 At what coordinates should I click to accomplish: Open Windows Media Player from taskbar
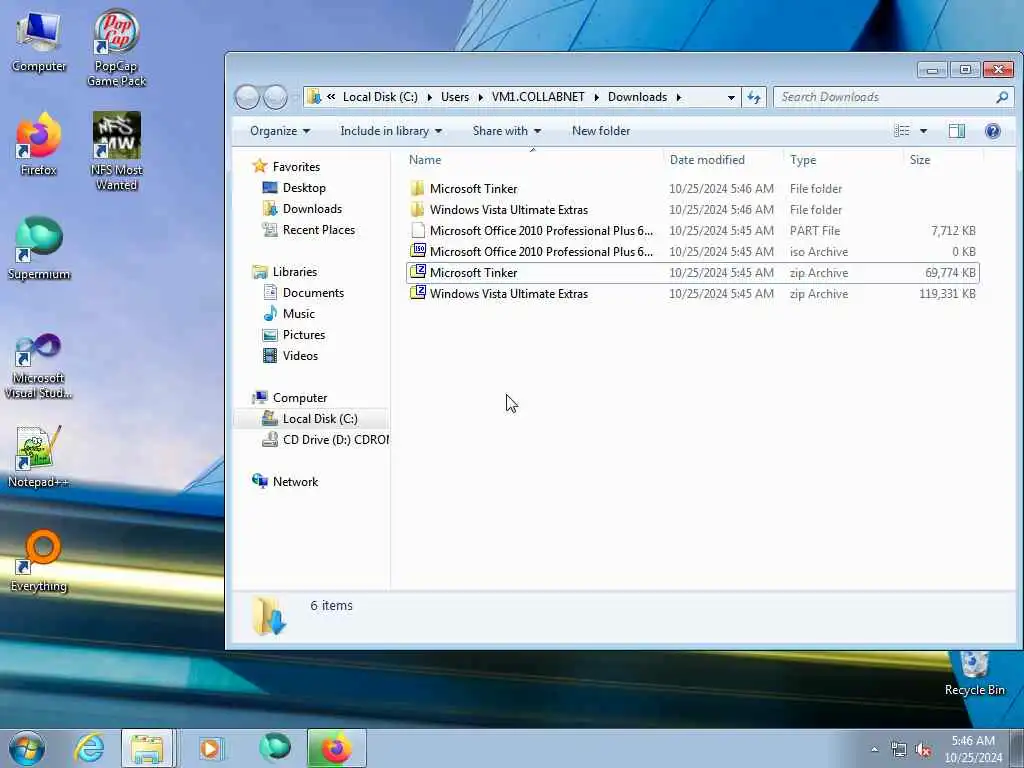(x=210, y=748)
